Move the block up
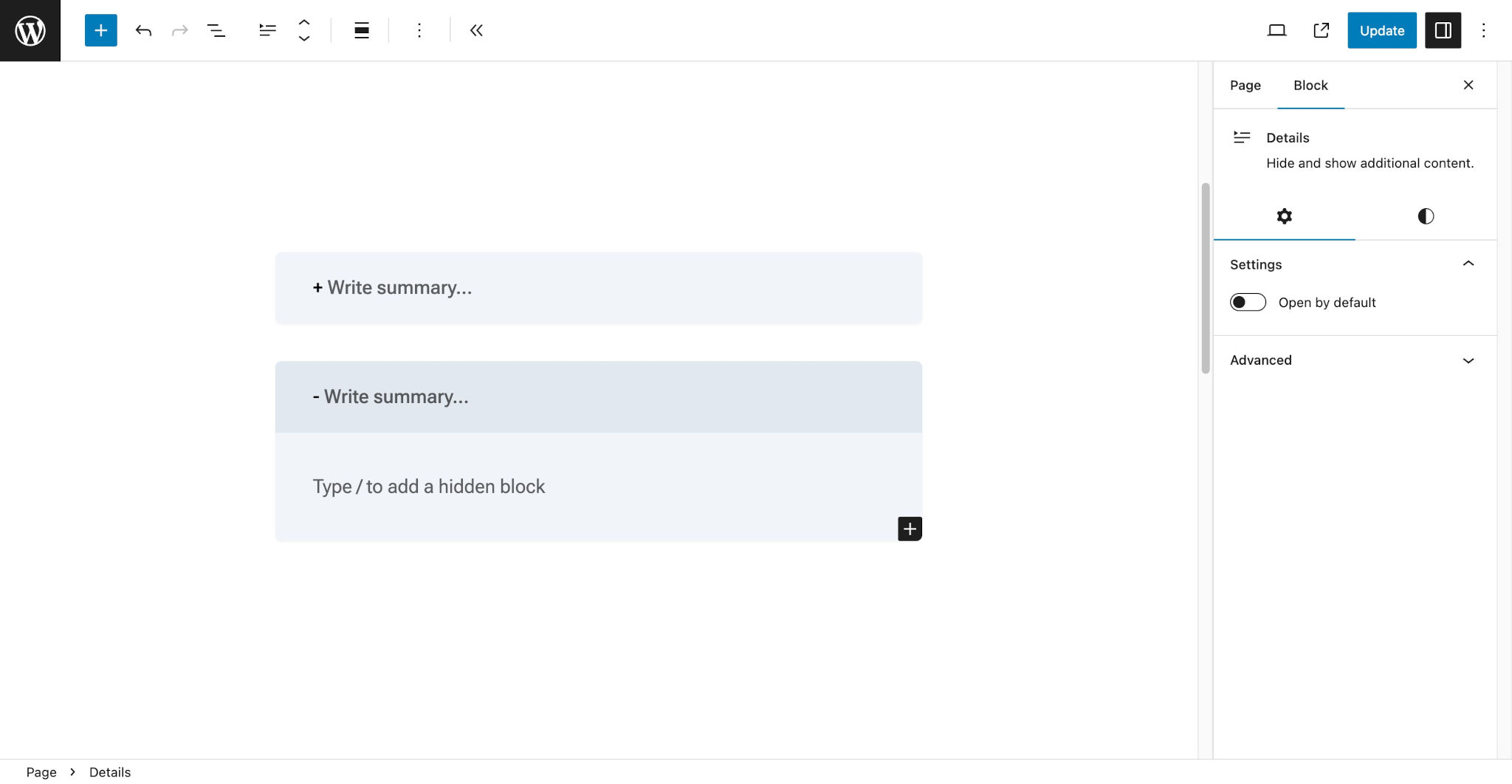Screen dimensions: 1512x784 point(304,22)
